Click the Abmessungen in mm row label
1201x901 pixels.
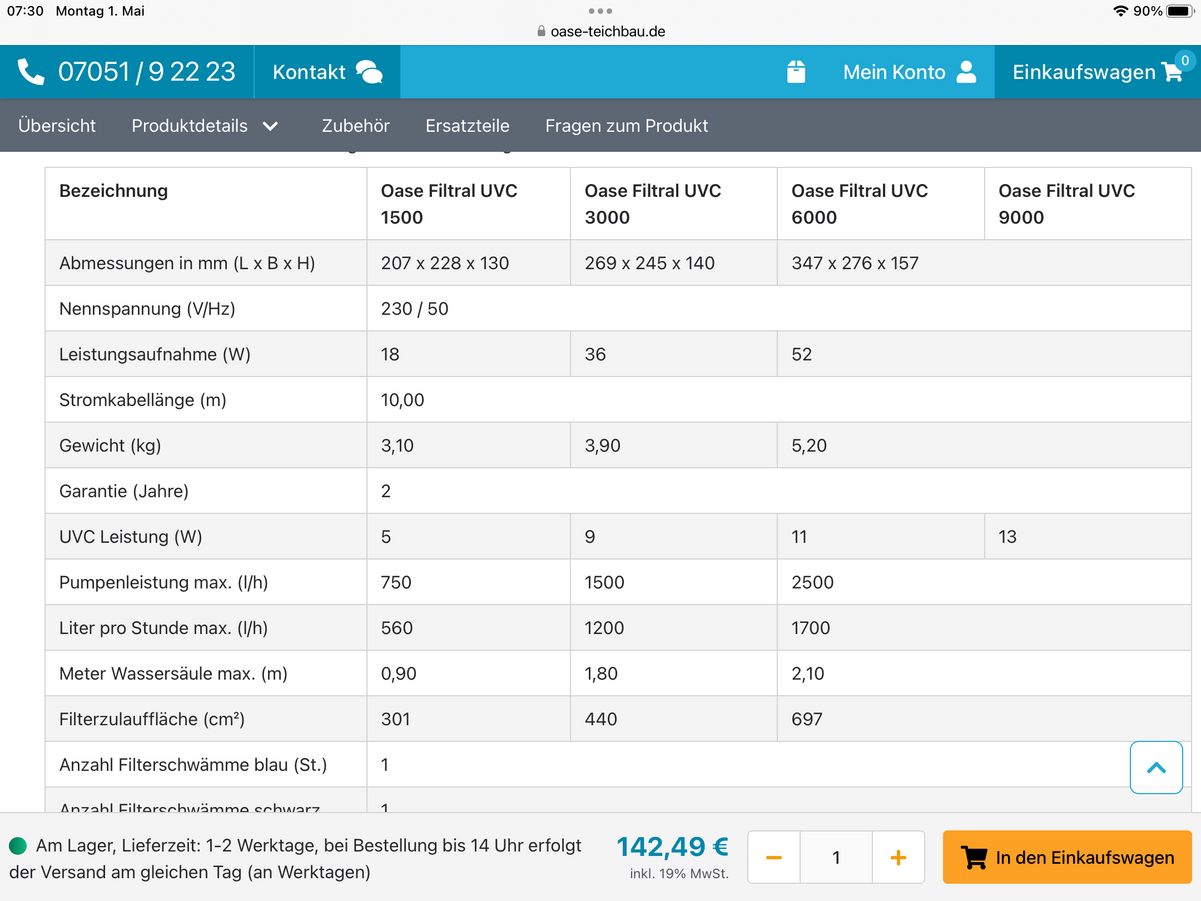point(187,263)
